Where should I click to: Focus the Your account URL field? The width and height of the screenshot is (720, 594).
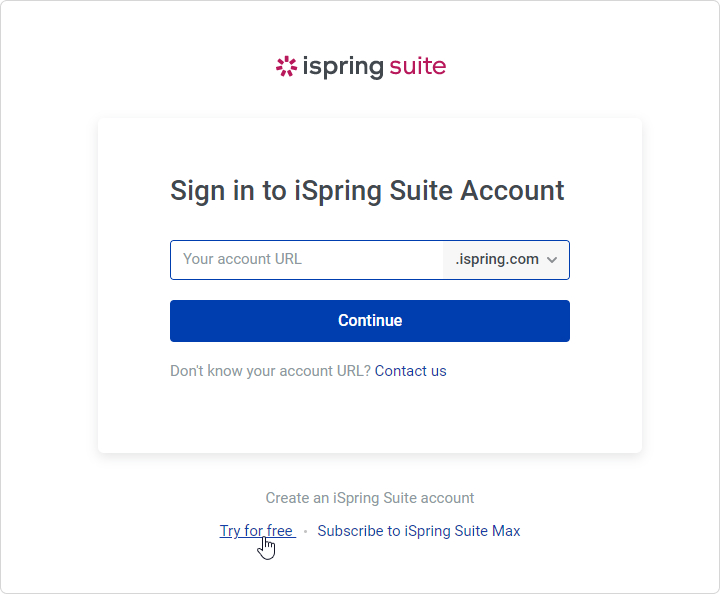[307, 260]
